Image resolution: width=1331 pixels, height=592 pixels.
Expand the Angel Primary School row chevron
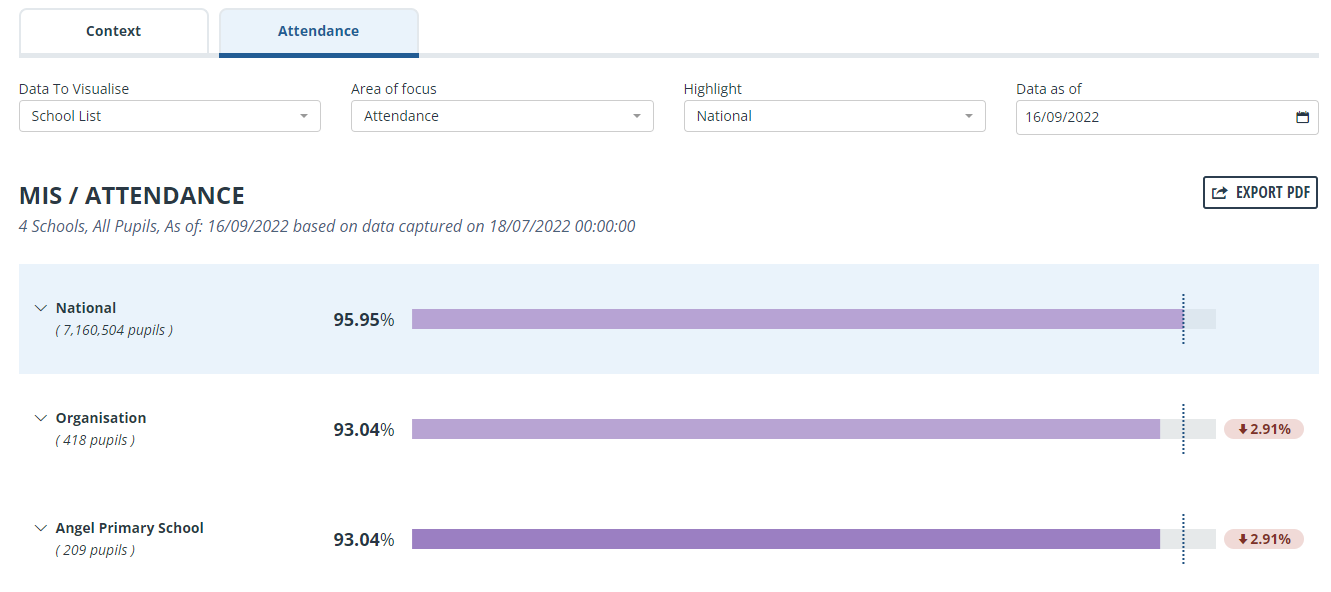(40, 528)
